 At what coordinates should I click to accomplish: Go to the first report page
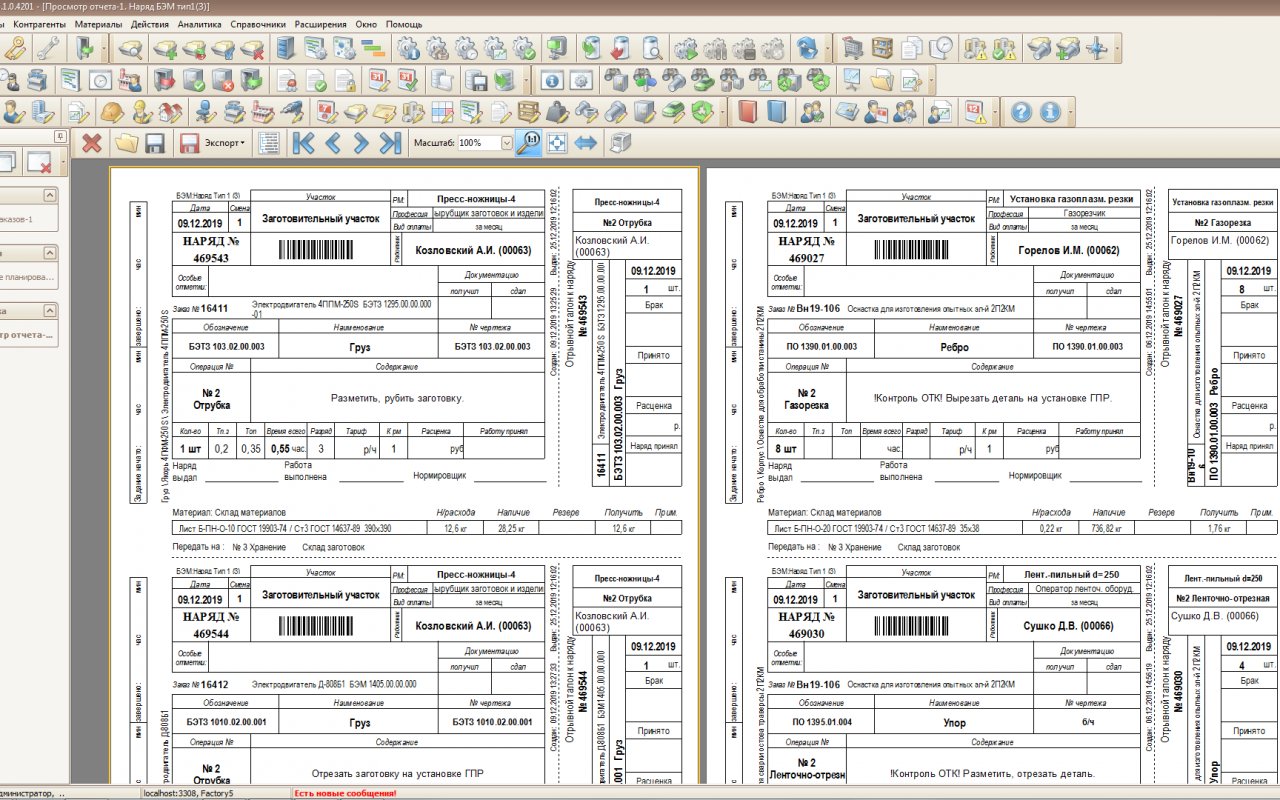(x=303, y=143)
